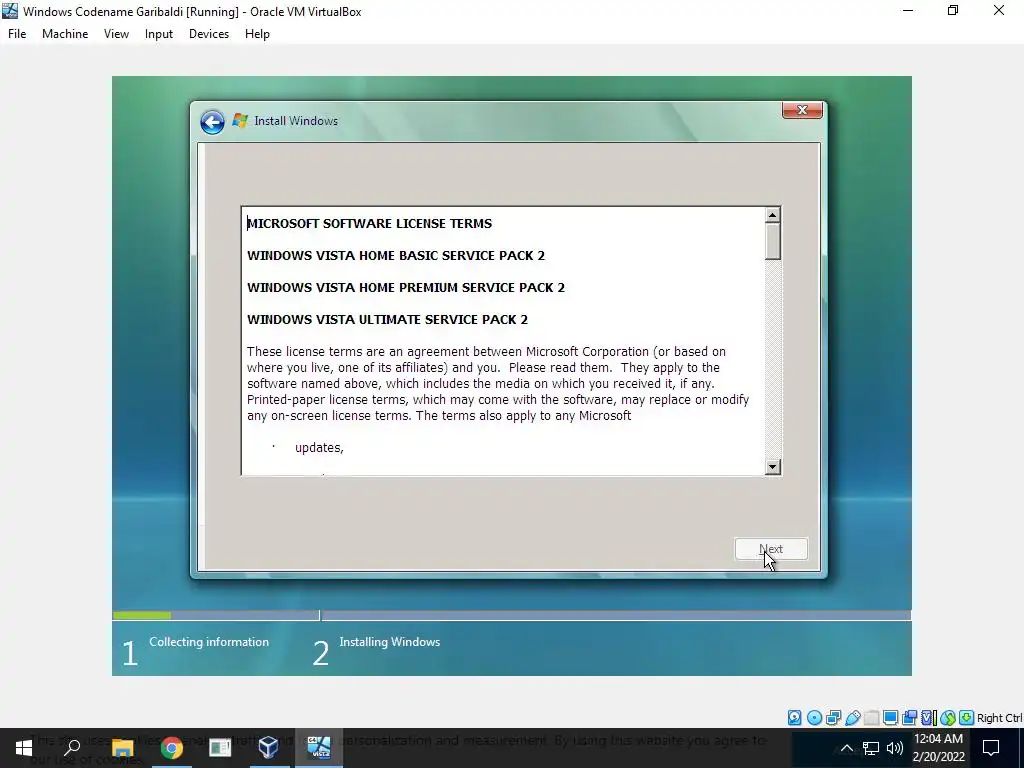Image resolution: width=1024 pixels, height=768 pixels.
Task: Click the hard disk activity icon in VirtualBox status bar
Action: 794,718
